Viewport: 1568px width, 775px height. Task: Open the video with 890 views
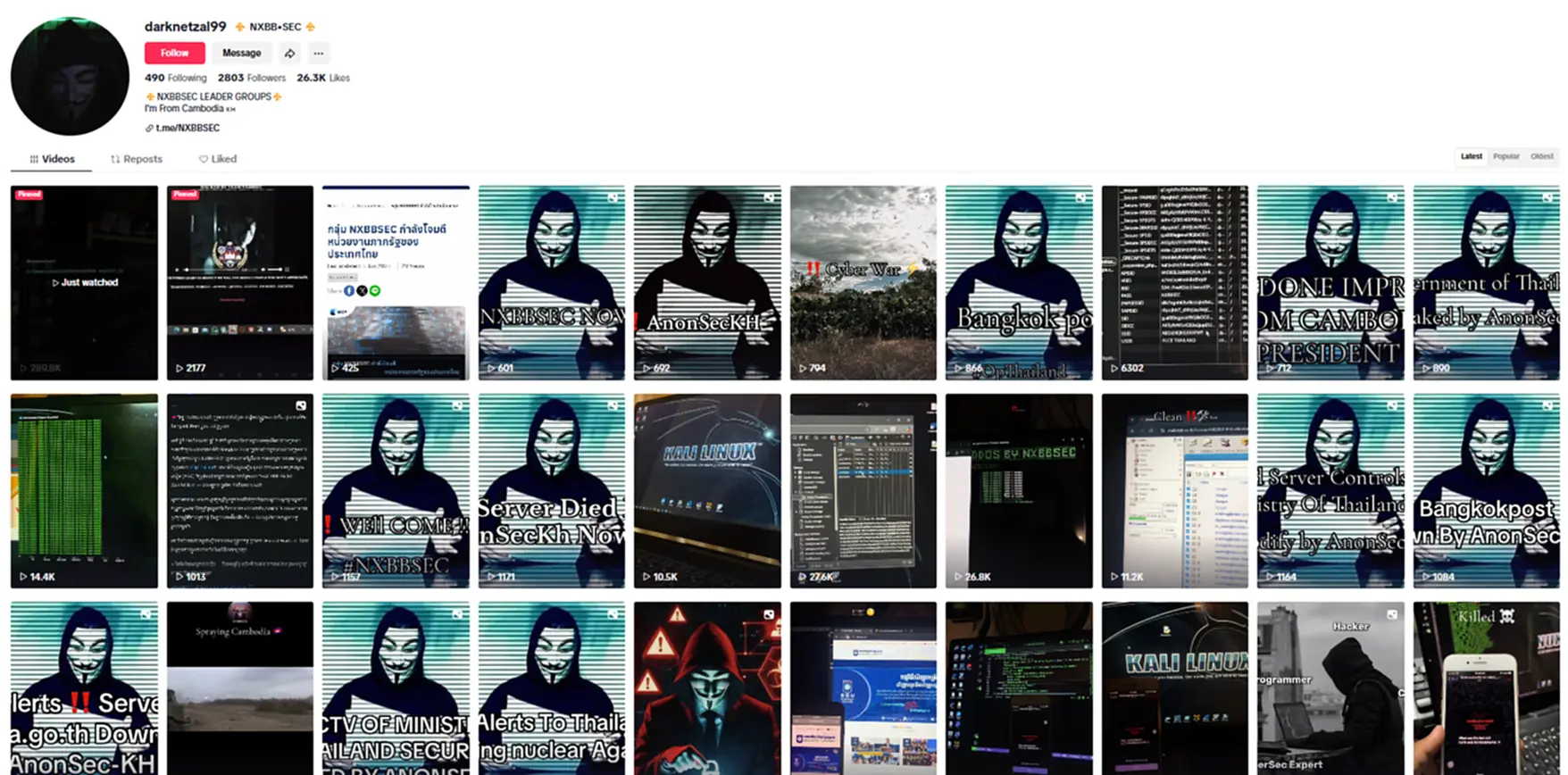point(1487,283)
